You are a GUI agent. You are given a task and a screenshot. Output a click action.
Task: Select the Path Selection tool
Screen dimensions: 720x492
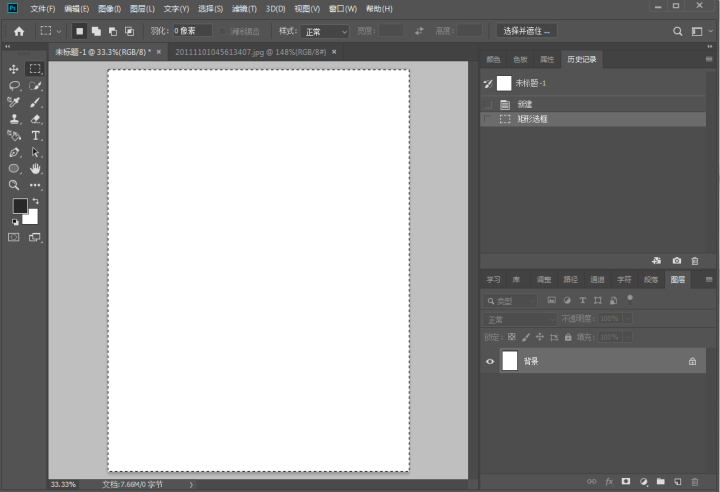(x=35, y=152)
